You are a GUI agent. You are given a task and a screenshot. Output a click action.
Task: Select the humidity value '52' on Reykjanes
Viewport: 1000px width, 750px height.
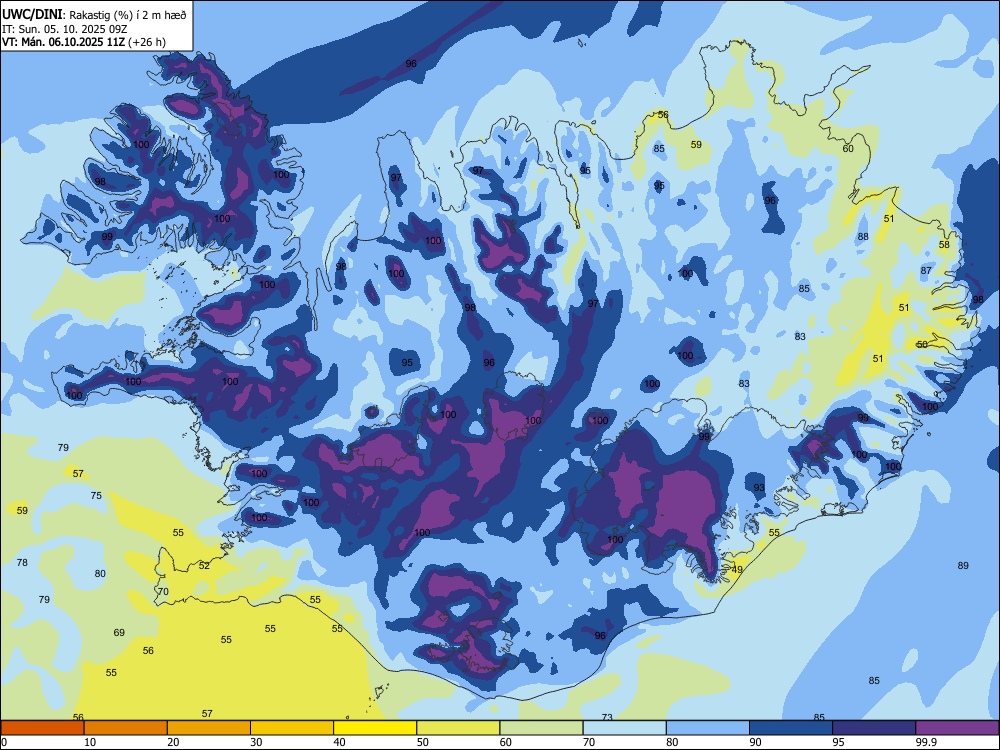click(204, 566)
